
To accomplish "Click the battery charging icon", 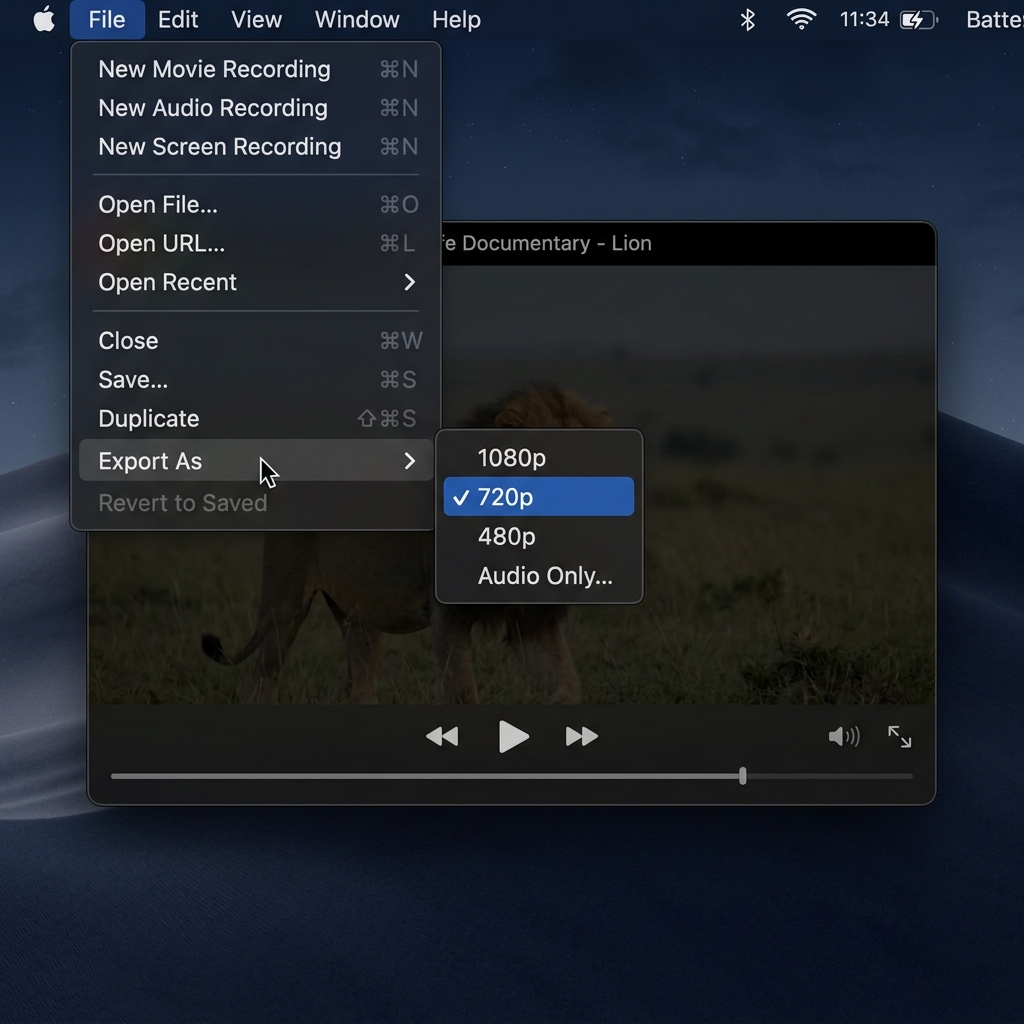I will pos(919,20).
